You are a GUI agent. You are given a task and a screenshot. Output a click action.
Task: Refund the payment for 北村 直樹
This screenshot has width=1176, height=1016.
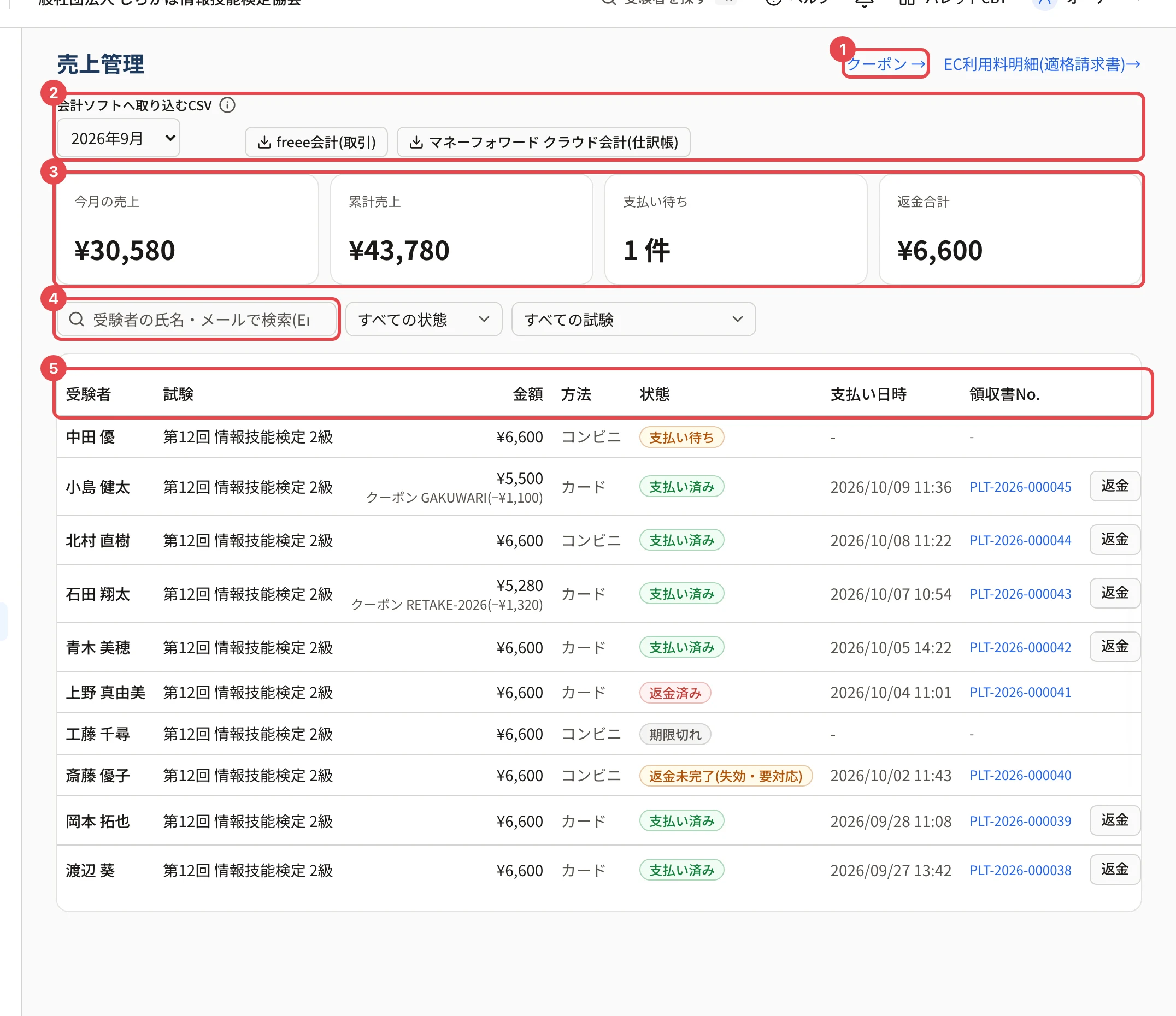[x=1114, y=540]
